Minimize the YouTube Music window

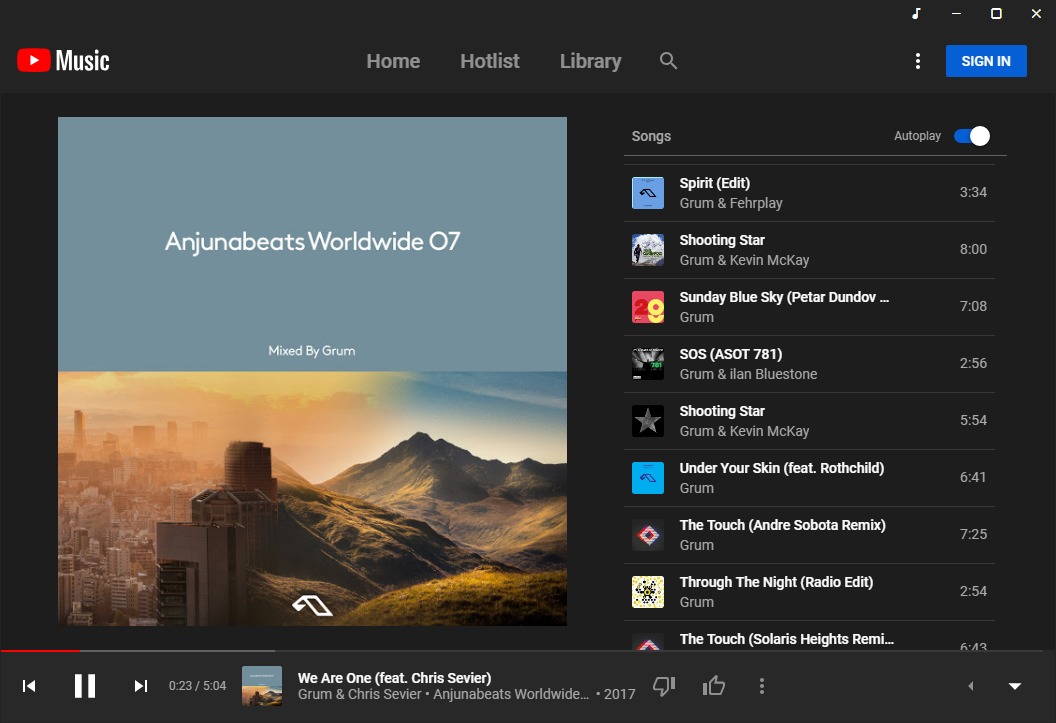(x=956, y=13)
